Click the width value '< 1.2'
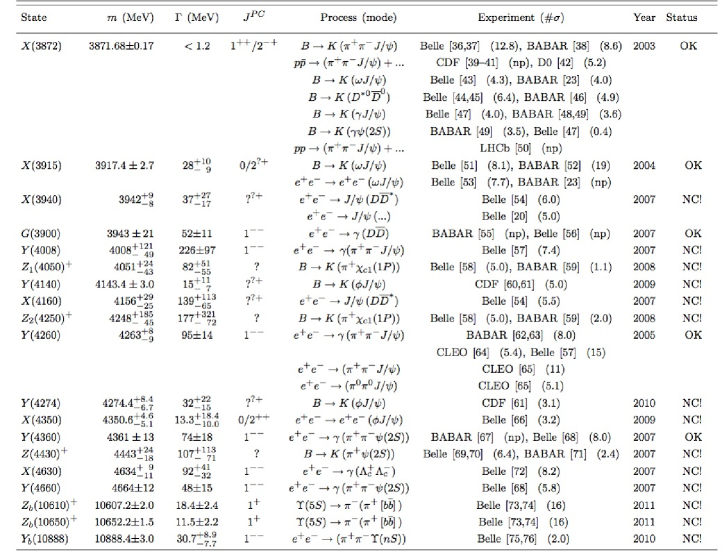725x552 pixels. tap(197, 46)
